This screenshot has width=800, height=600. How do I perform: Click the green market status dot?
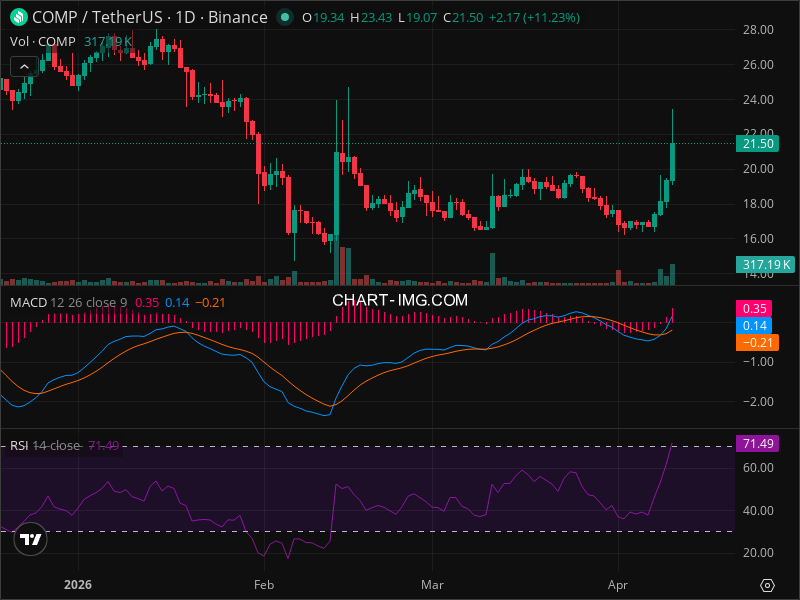coord(285,17)
